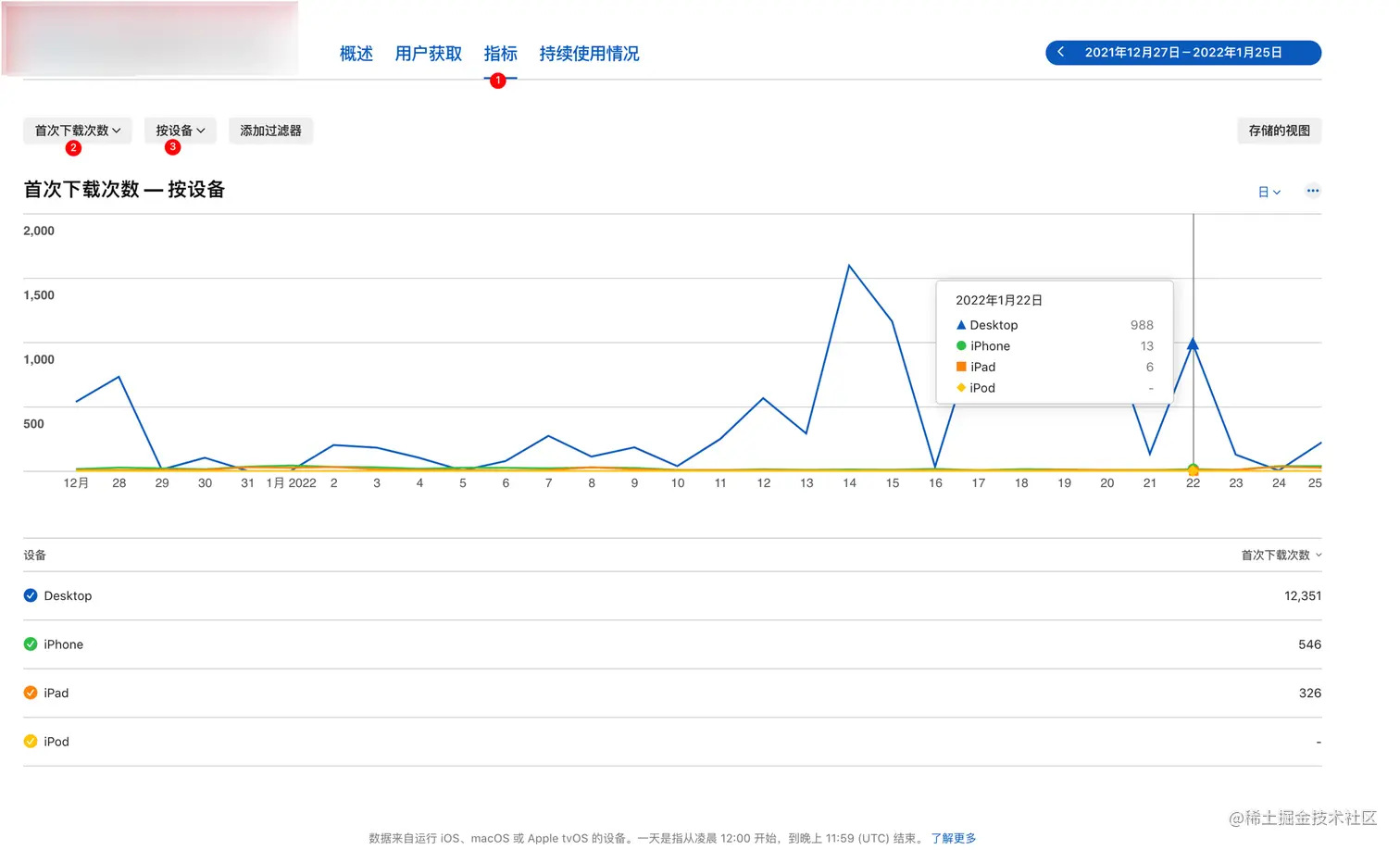Click the iPod row label in table
The image size is (1400, 850).
tap(56, 742)
